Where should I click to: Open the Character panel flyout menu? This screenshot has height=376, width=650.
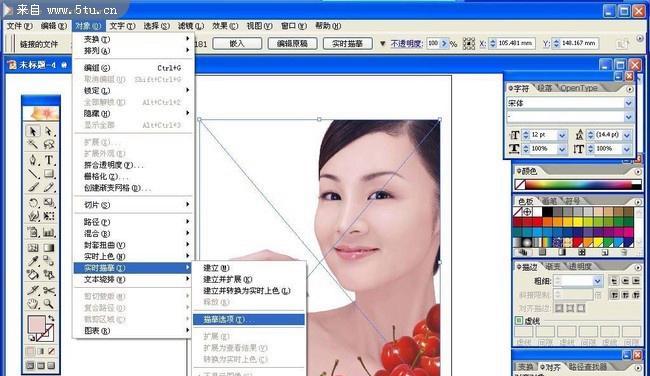630,89
